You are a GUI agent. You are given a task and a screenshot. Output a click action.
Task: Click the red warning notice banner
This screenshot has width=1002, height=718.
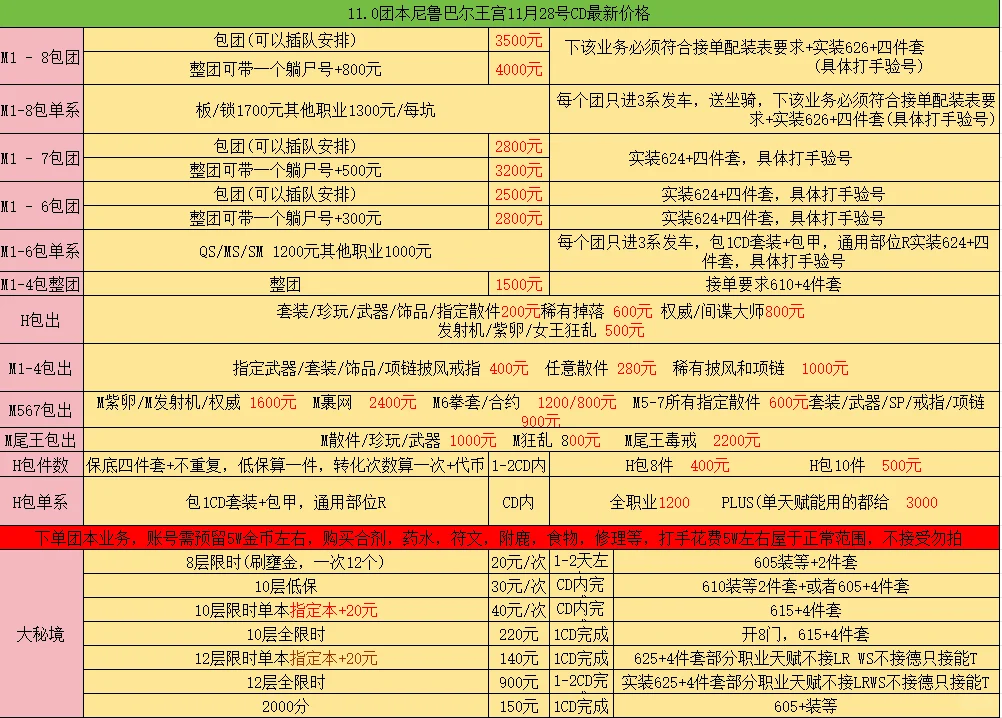click(x=500, y=538)
